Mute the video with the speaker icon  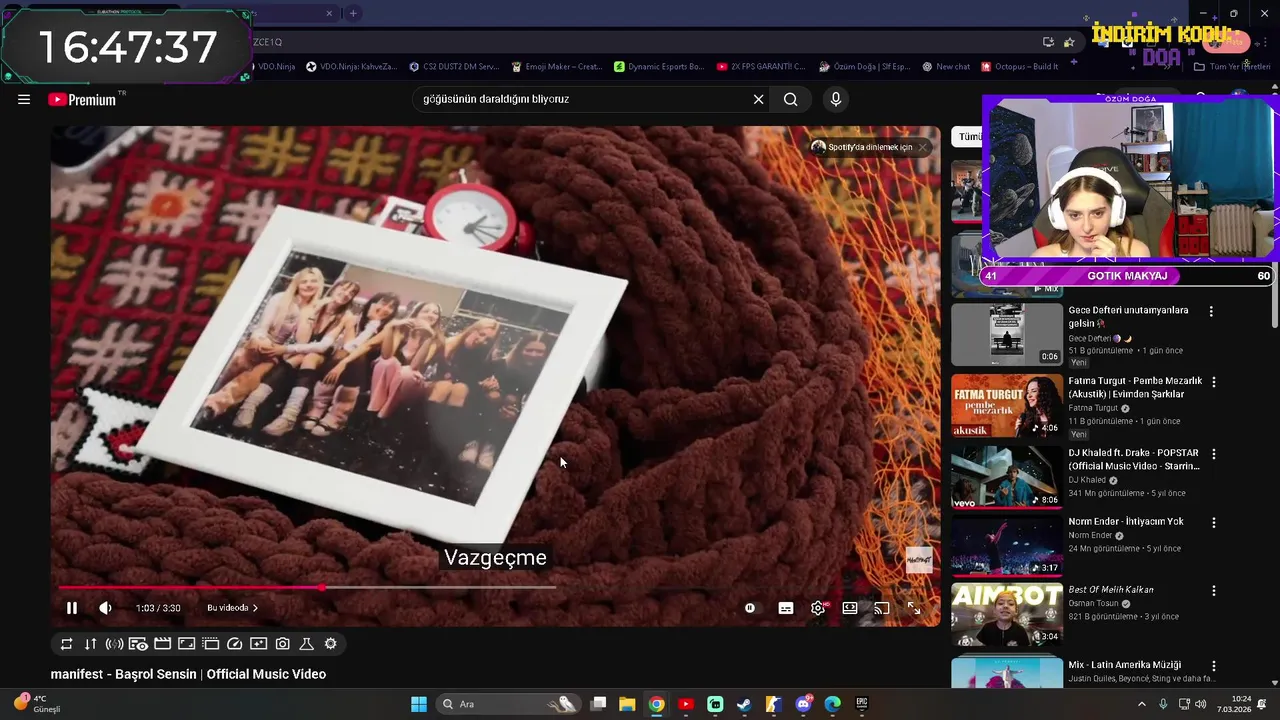105,608
